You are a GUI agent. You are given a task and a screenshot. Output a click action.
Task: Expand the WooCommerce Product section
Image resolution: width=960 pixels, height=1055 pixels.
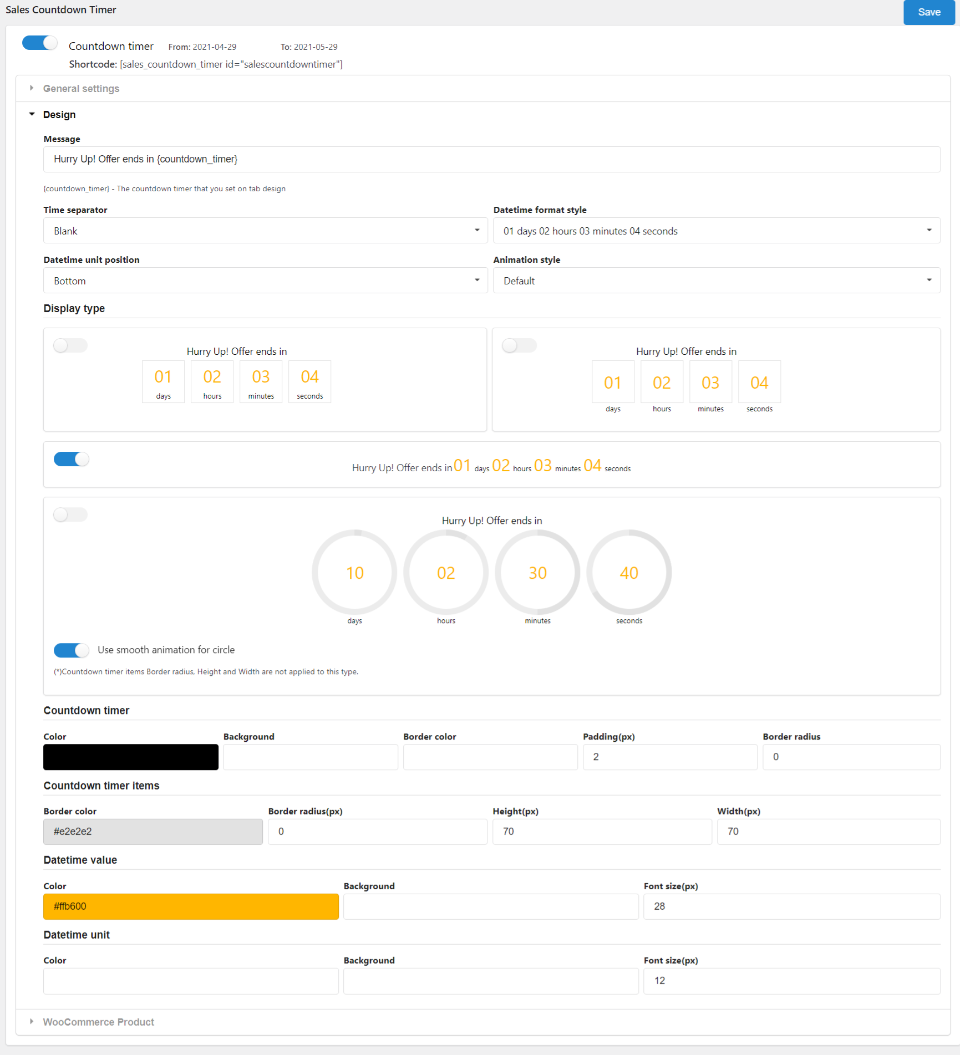[98, 1022]
